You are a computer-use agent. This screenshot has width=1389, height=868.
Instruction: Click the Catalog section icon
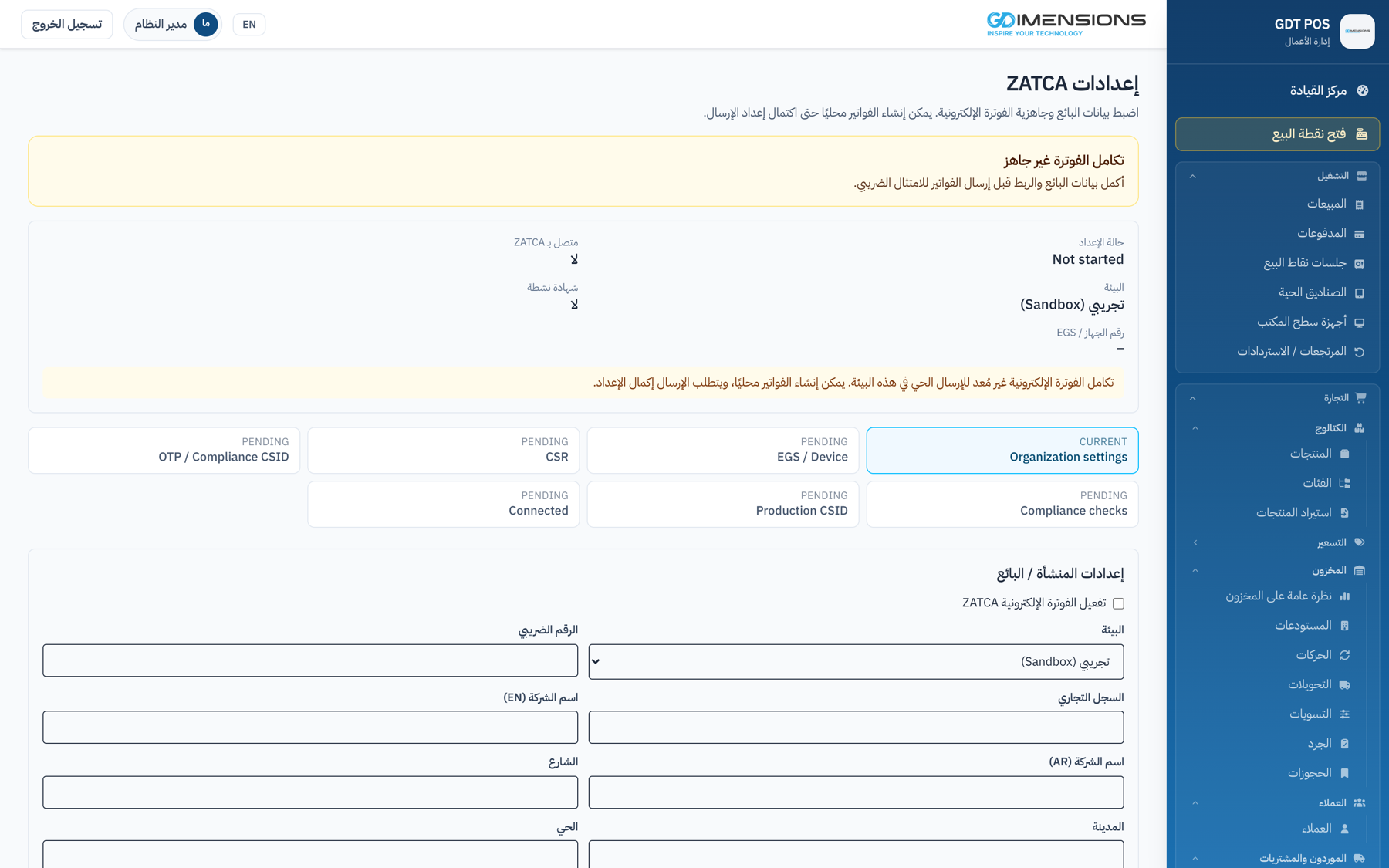(x=1359, y=428)
